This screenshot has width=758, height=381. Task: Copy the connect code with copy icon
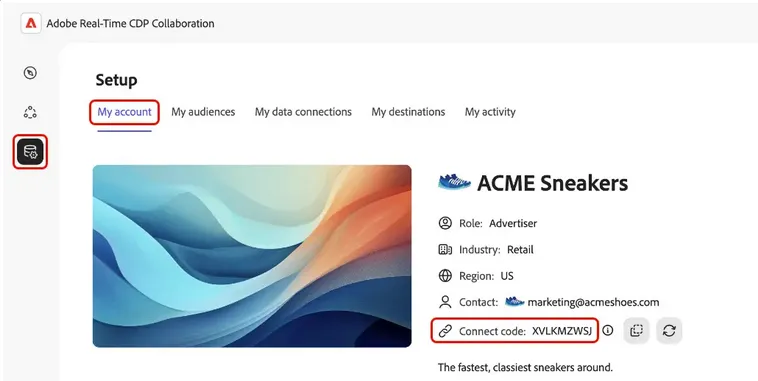click(636, 331)
